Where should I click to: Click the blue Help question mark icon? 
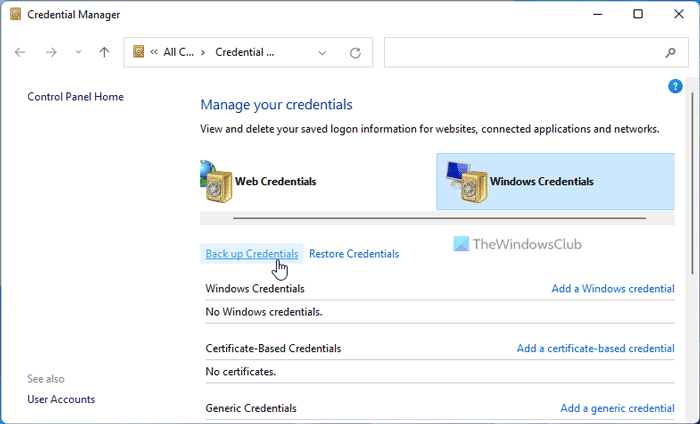[675, 87]
